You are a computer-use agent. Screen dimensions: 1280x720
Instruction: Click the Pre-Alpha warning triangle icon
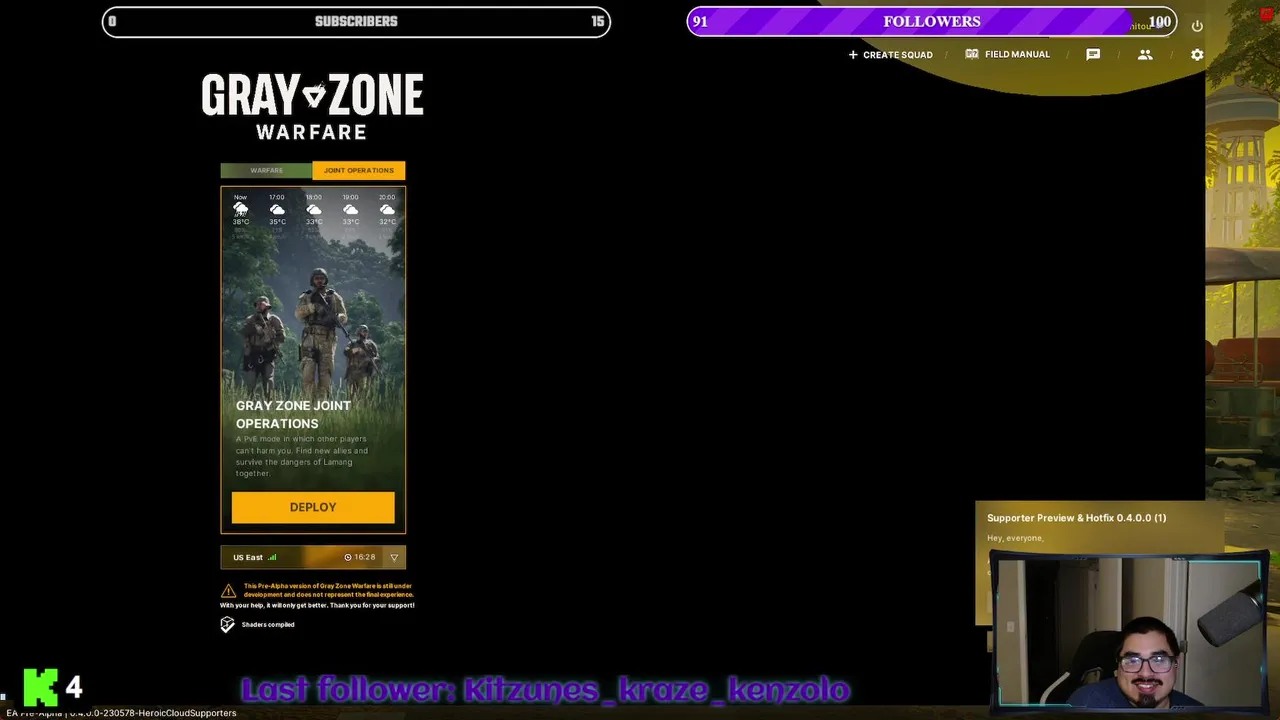click(228, 591)
